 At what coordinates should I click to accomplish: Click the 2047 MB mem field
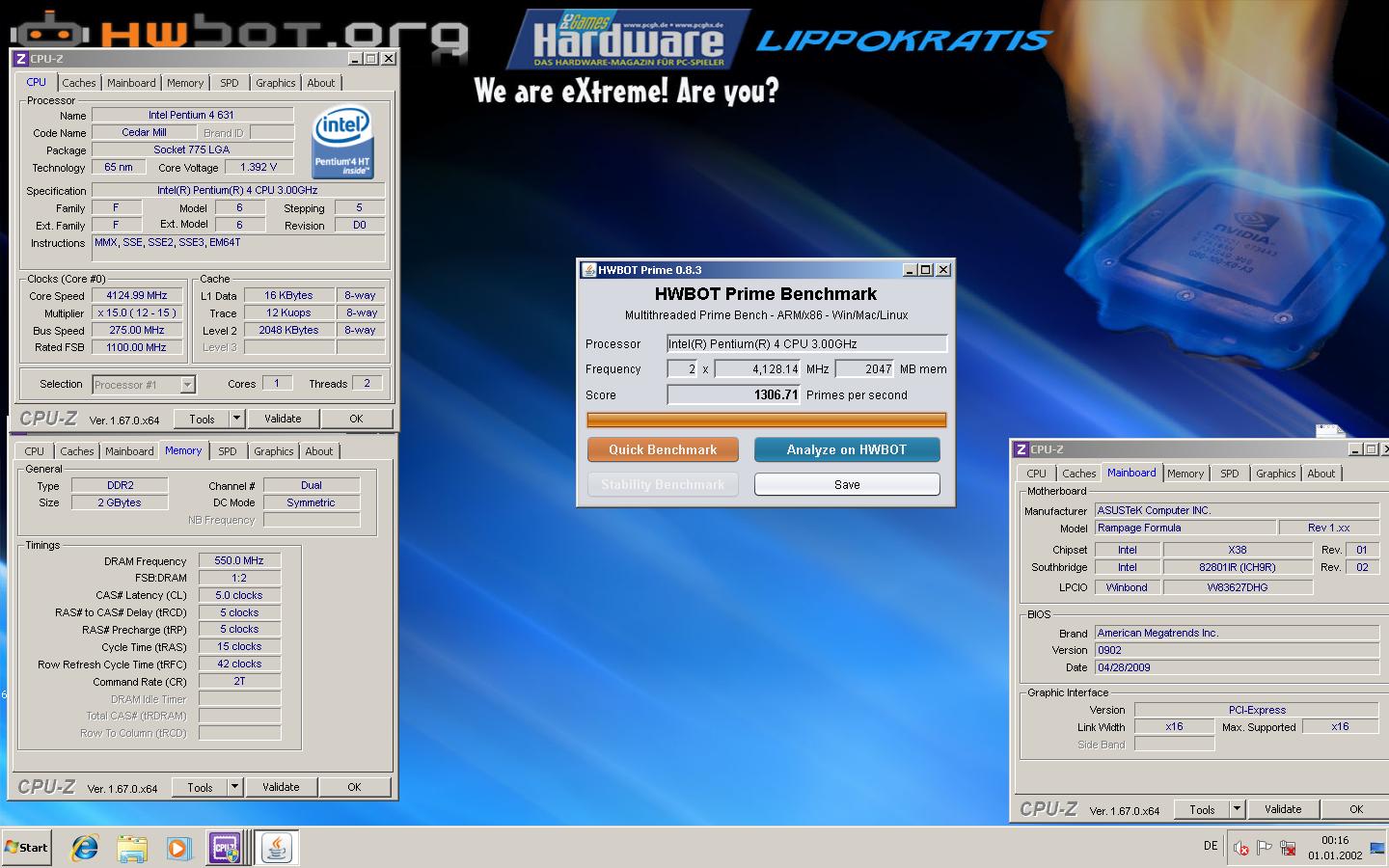[865, 368]
